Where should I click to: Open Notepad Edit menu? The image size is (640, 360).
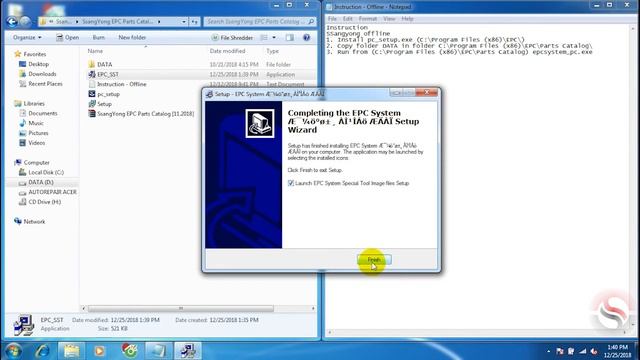[x=347, y=19]
